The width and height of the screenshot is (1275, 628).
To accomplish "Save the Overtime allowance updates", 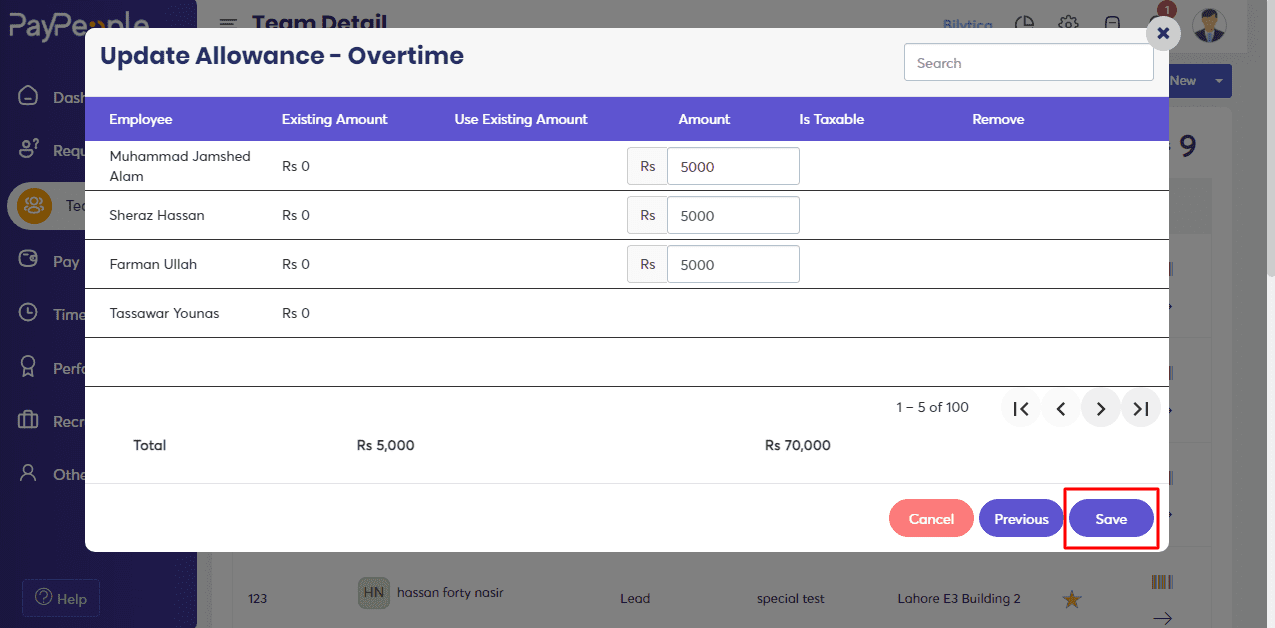I will 1111,518.
